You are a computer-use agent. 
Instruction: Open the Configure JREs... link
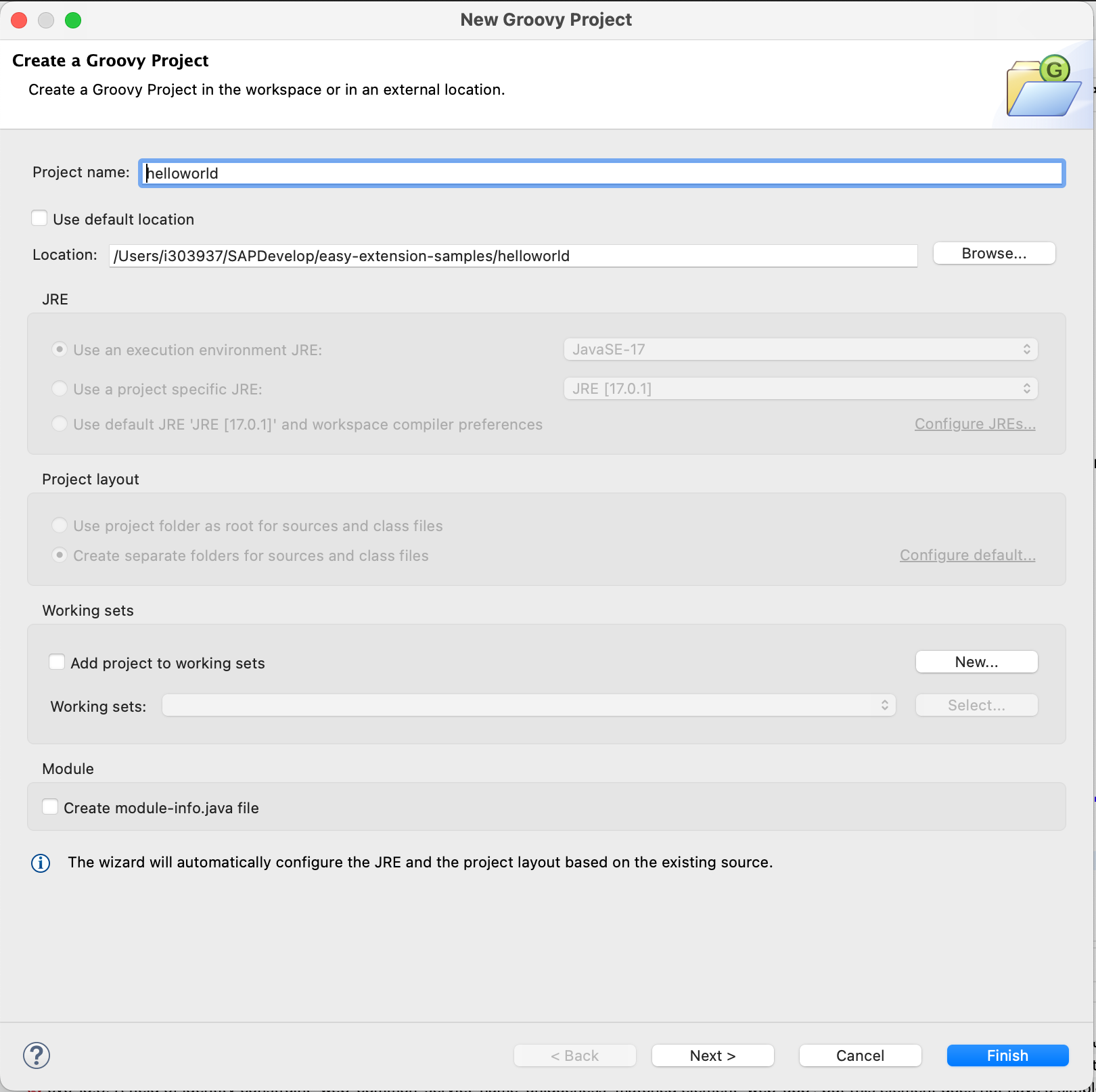[975, 424]
